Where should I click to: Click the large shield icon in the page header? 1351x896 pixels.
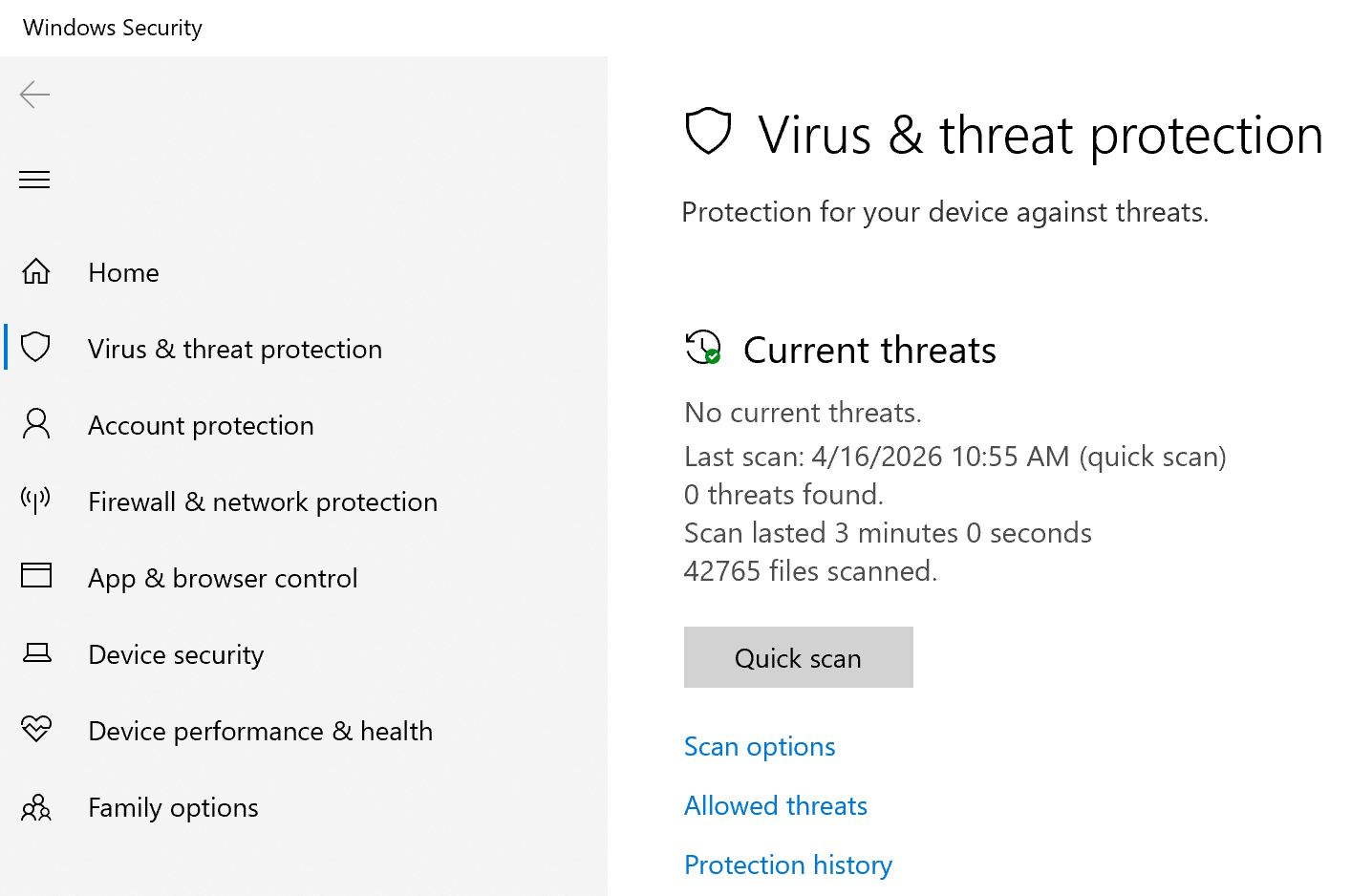tap(708, 132)
